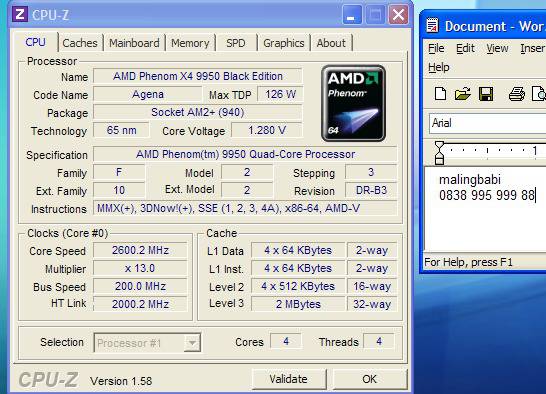Click the Package value Socket AM2+ (940)

pos(198,113)
